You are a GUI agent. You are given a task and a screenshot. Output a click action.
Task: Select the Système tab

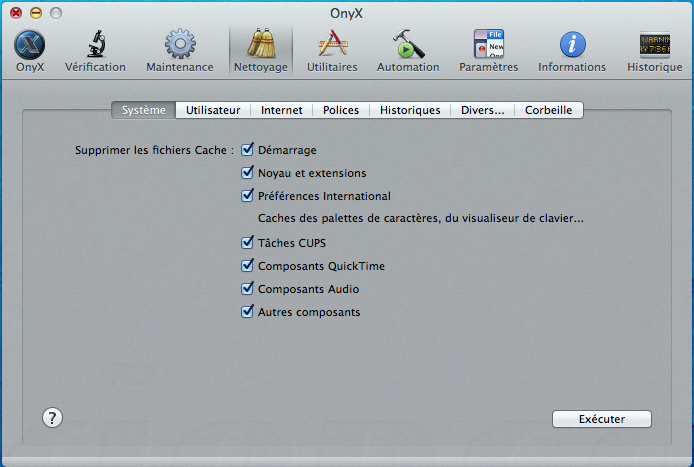[x=143, y=110]
